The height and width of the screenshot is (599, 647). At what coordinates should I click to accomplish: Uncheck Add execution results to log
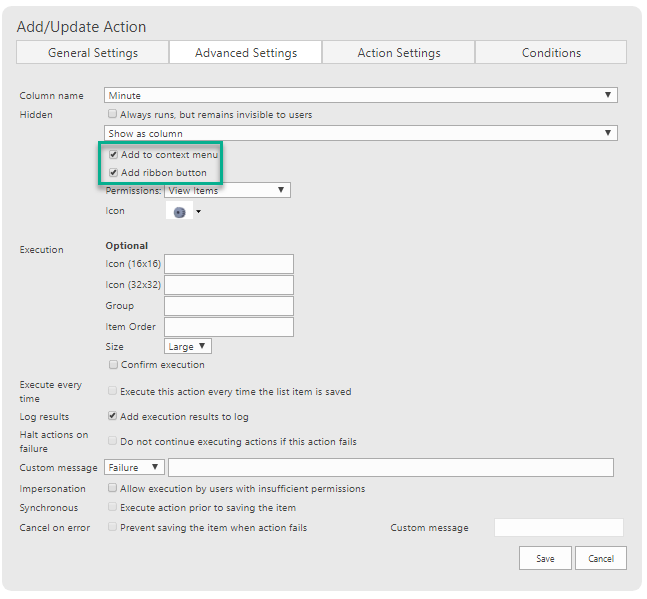[x=112, y=416]
